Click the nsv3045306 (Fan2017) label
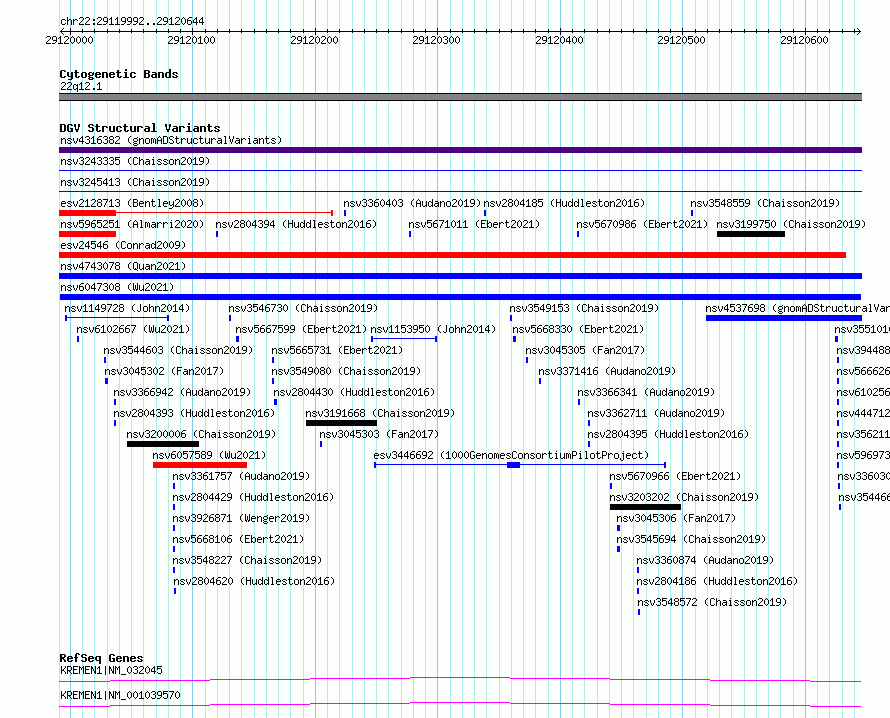This screenshot has height=718, width=890. coord(676,518)
